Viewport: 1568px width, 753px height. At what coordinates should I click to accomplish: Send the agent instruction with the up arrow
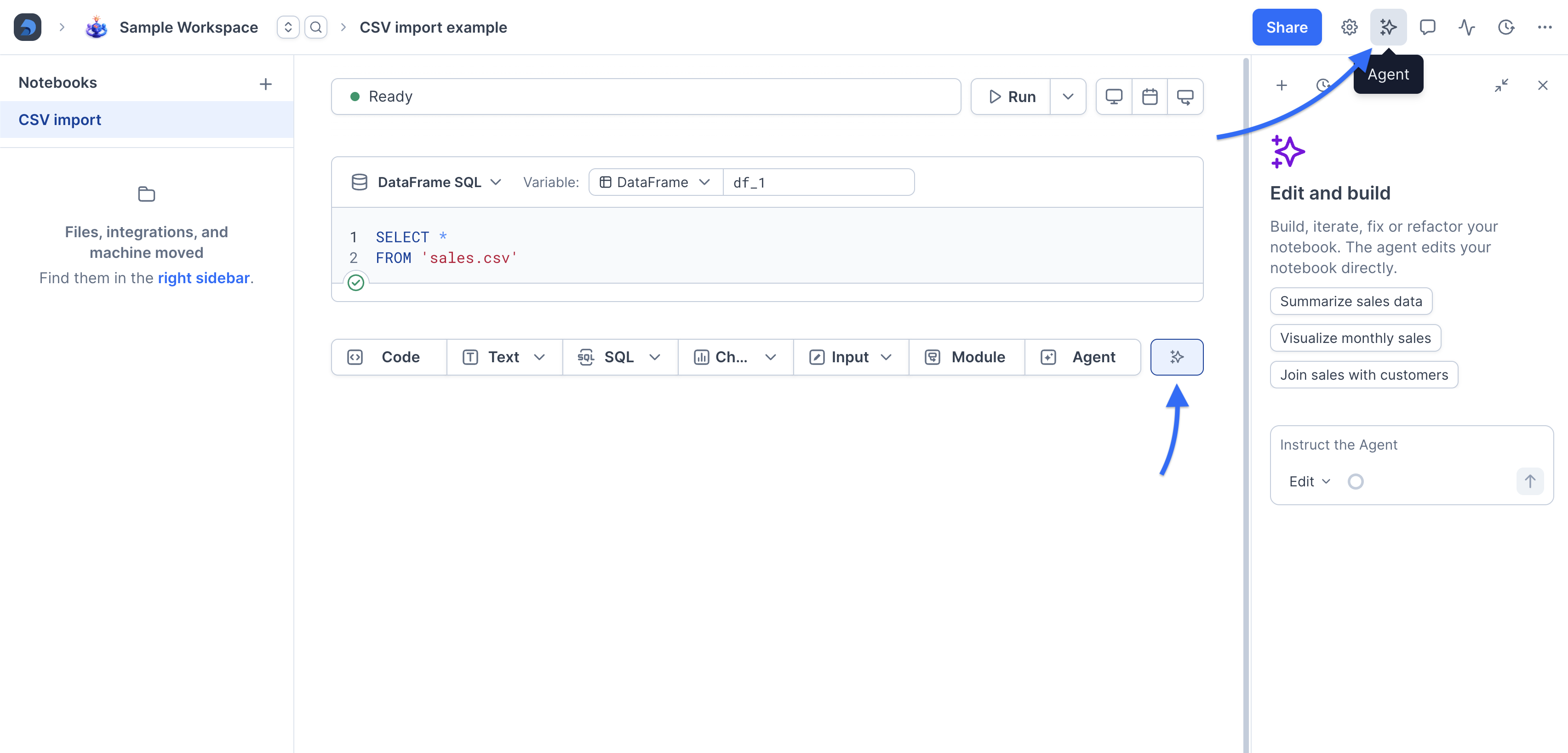tap(1530, 481)
